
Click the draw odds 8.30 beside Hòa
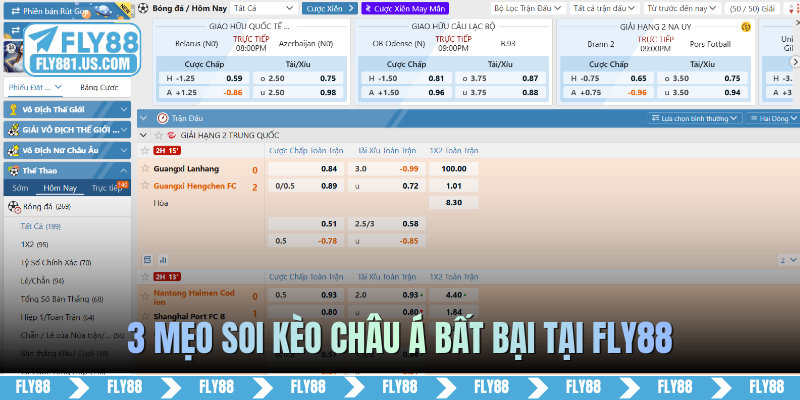[454, 203]
